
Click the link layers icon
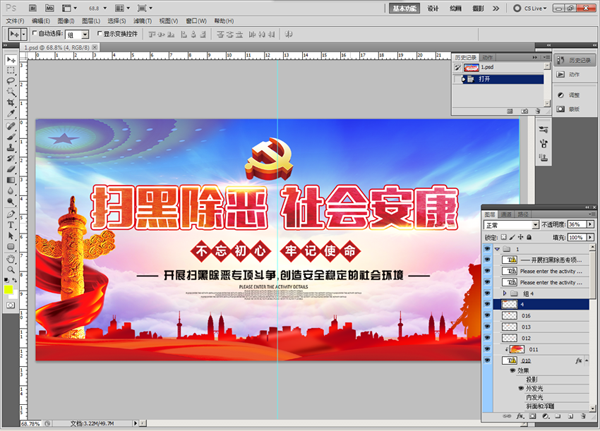507,416
